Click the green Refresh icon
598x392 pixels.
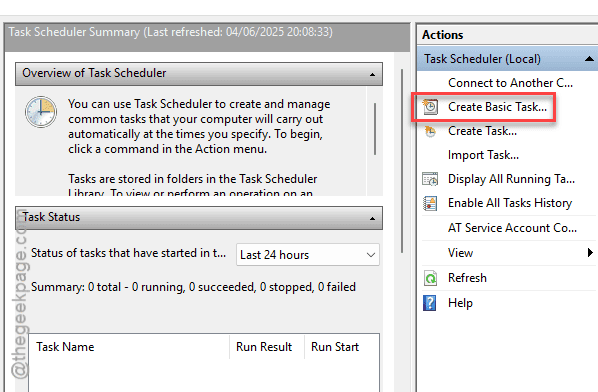tap(430, 278)
